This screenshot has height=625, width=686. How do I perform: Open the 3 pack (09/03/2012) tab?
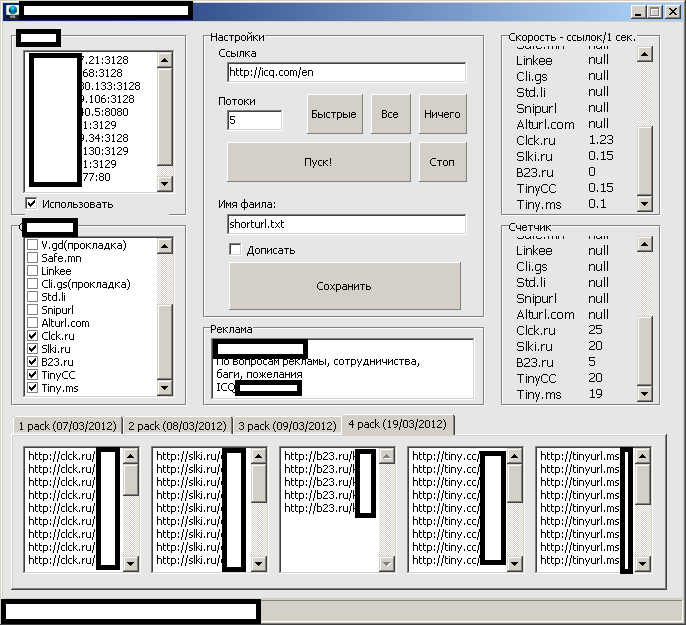coord(287,426)
